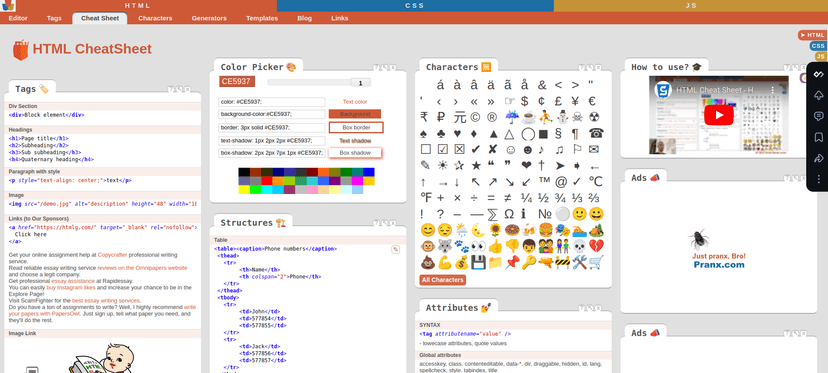
Task: Click the Box border preview button
Action: (x=355, y=127)
